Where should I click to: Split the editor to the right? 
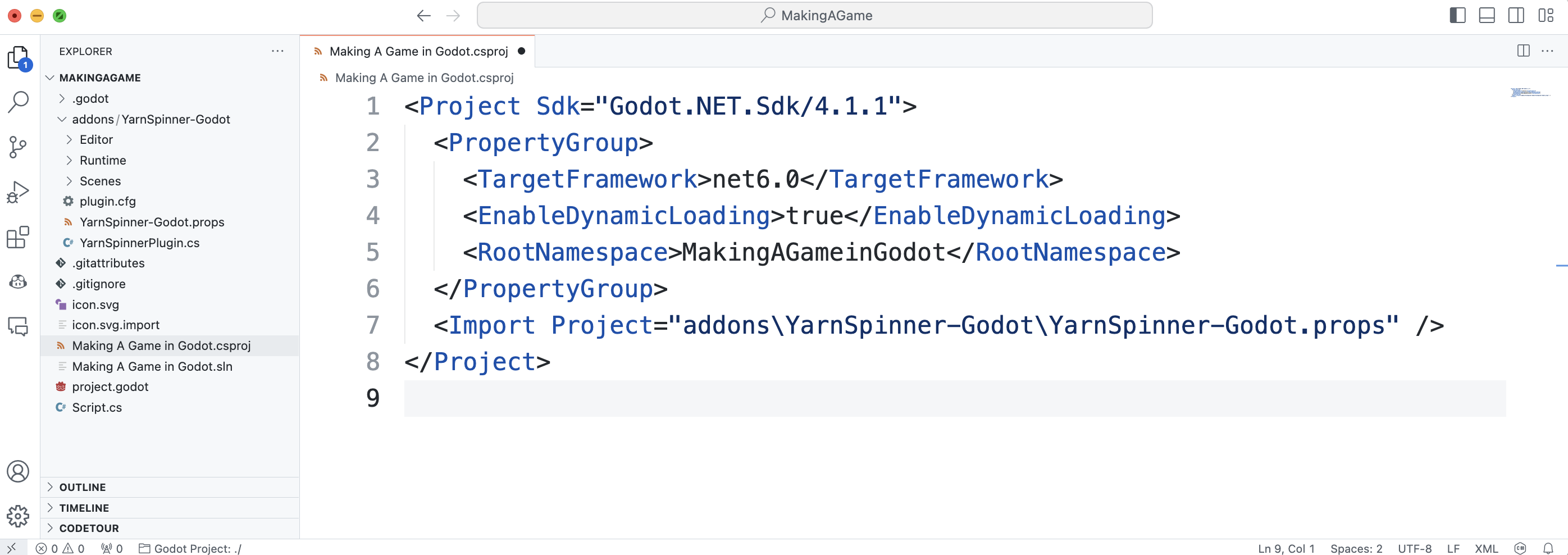click(x=1523, y=51)
